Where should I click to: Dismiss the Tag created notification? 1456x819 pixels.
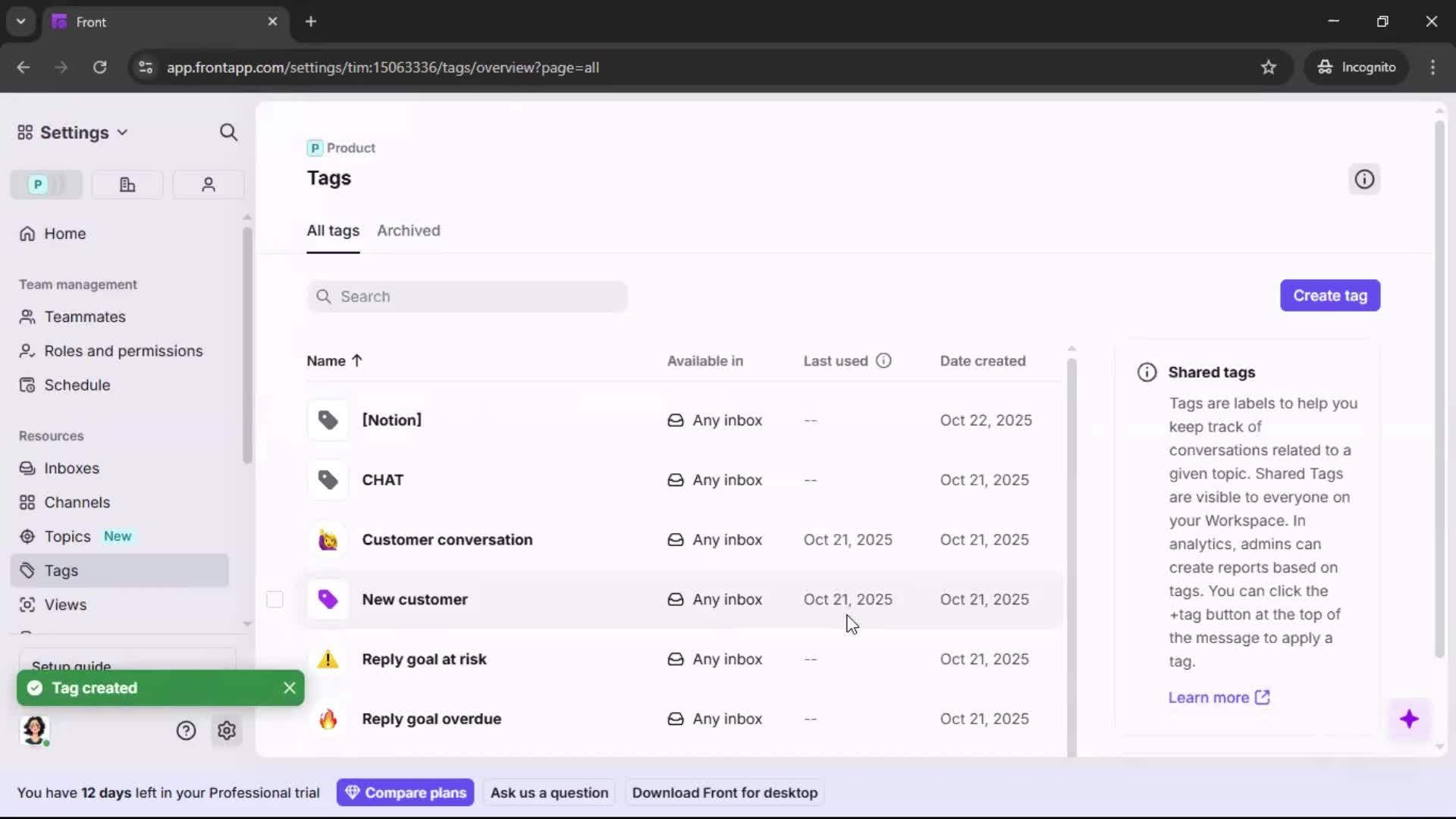click(x=289, y=688)
